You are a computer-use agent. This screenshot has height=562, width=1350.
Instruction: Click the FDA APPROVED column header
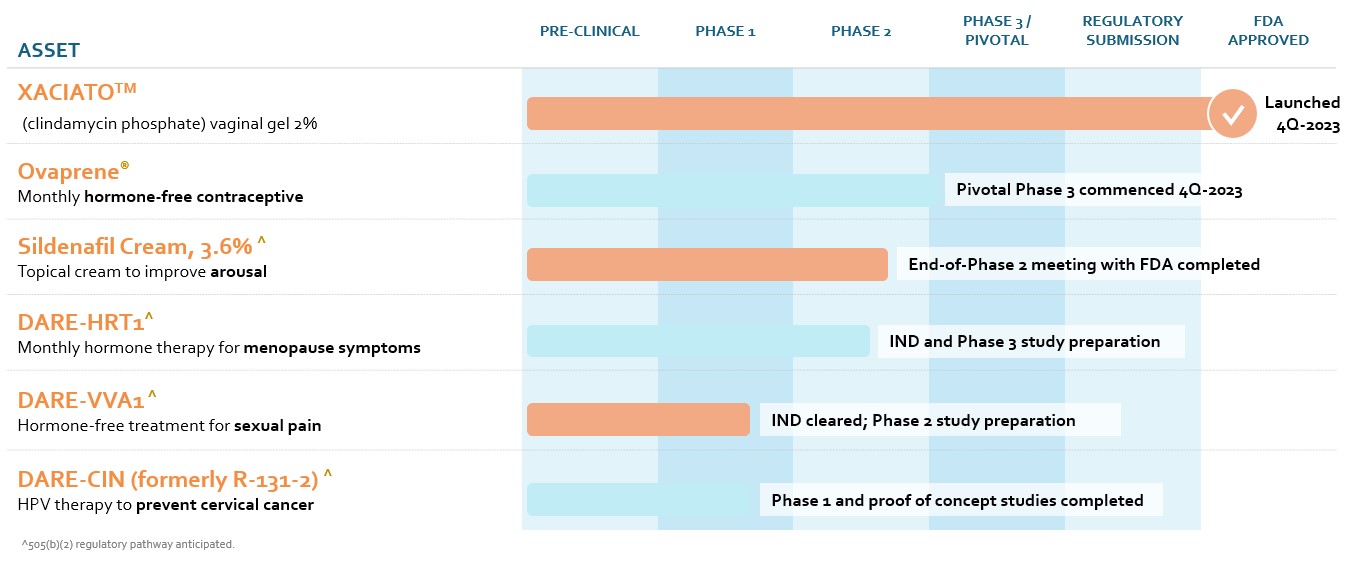coord(1268,31)
